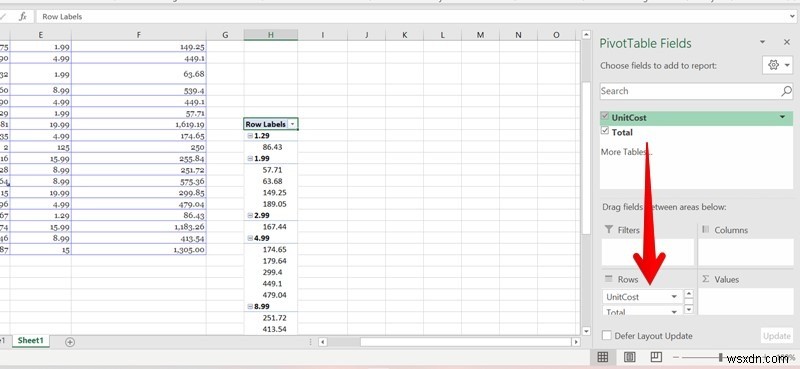Select cell with 575.36 in column F
Screen dimensions: 800x369
pos(139,181)
